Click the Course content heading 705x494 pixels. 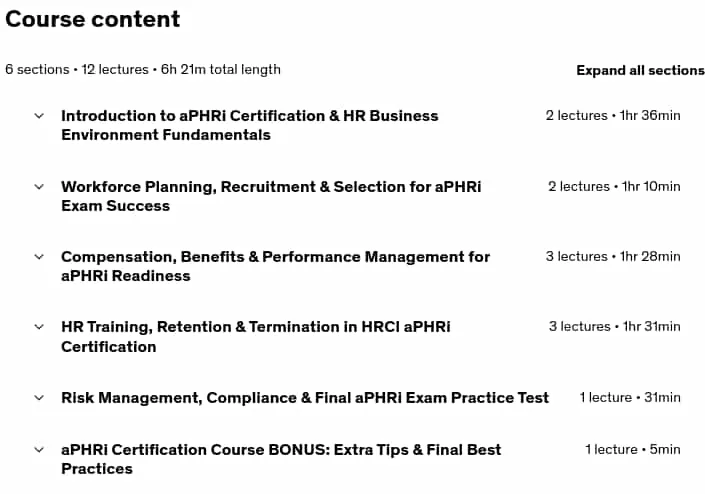coord(93,19)
